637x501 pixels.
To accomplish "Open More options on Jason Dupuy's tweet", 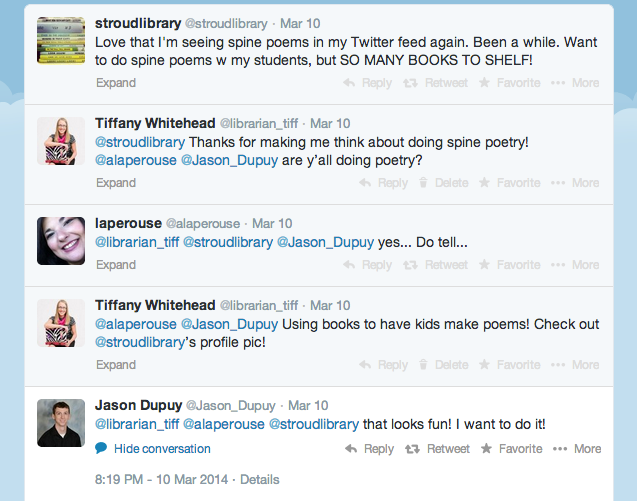I will point(577,449).
